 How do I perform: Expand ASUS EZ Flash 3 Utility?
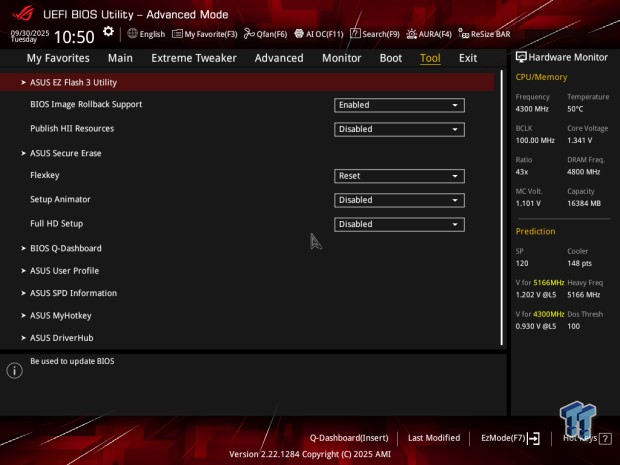click(x=247, y=82)
